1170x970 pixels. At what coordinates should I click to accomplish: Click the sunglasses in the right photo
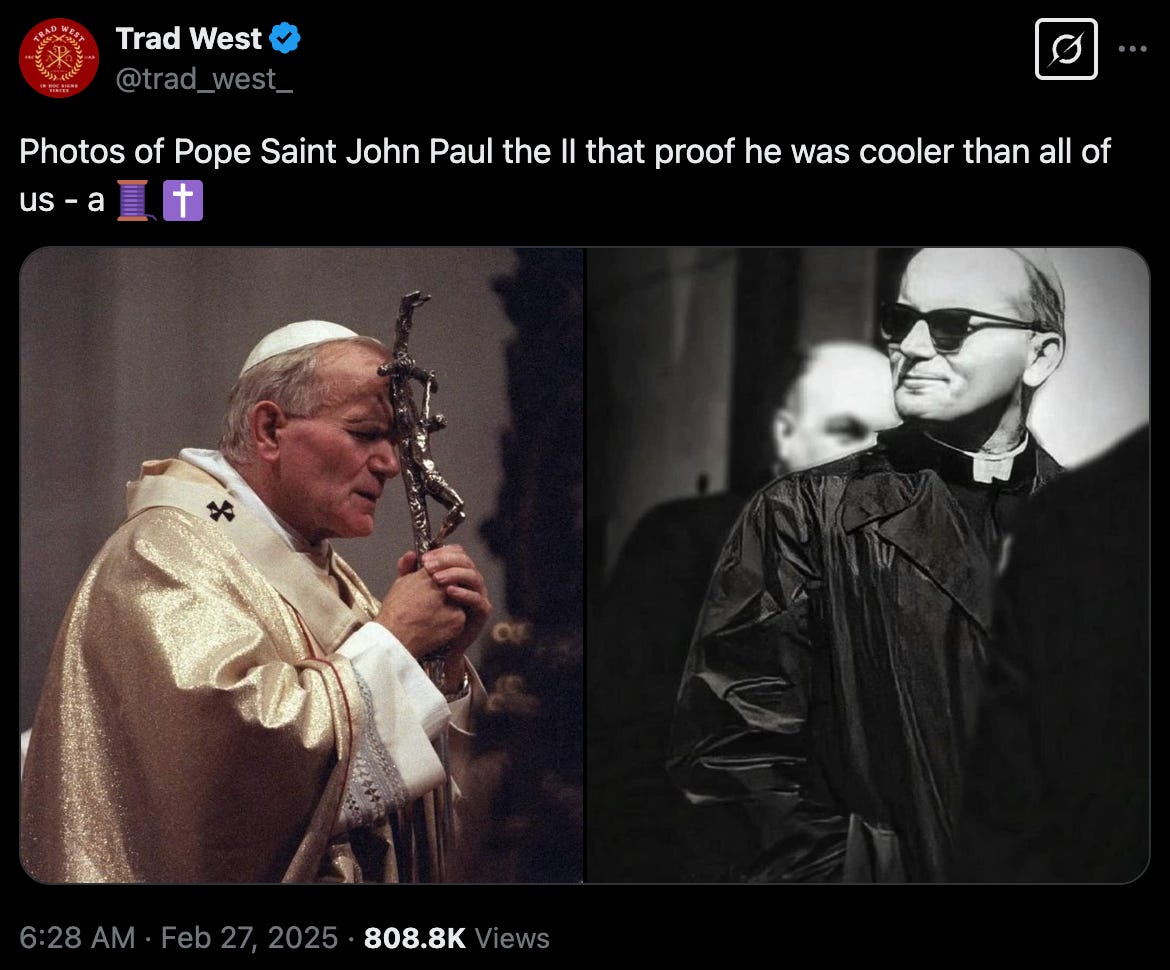pyautogui.click(x=957, y=325)
